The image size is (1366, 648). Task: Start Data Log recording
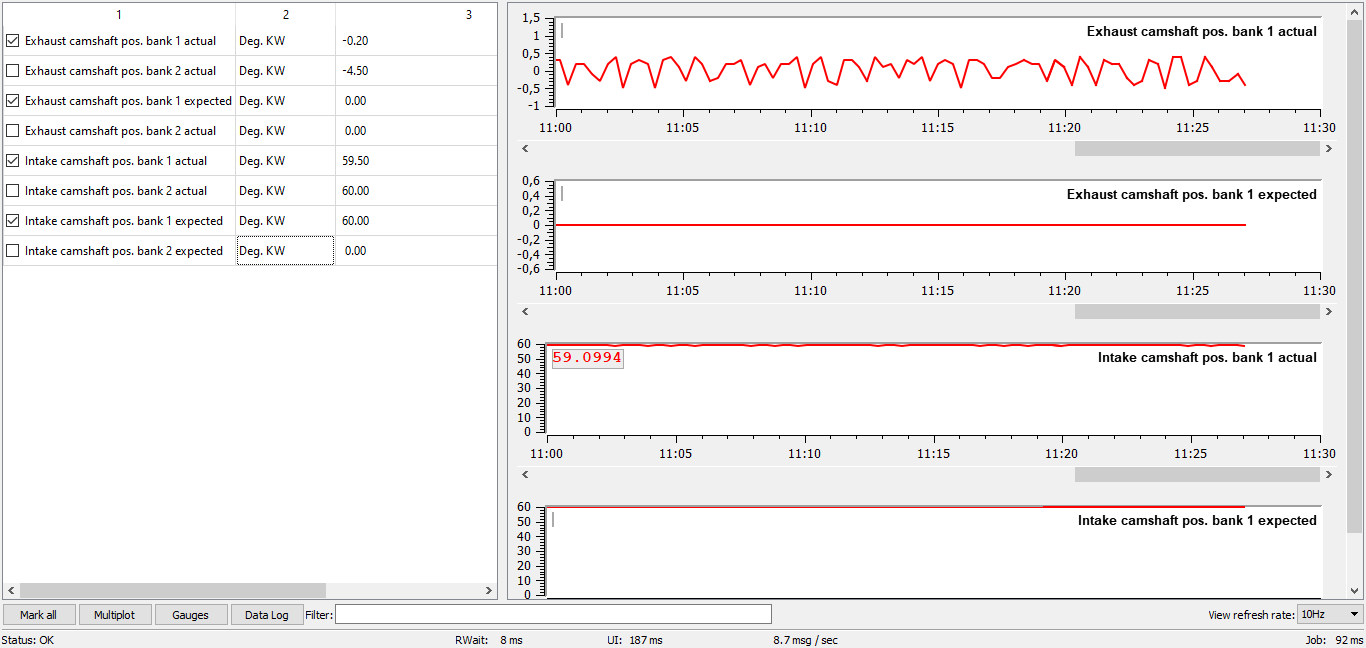pyautogui.click(x=266, y=615)
